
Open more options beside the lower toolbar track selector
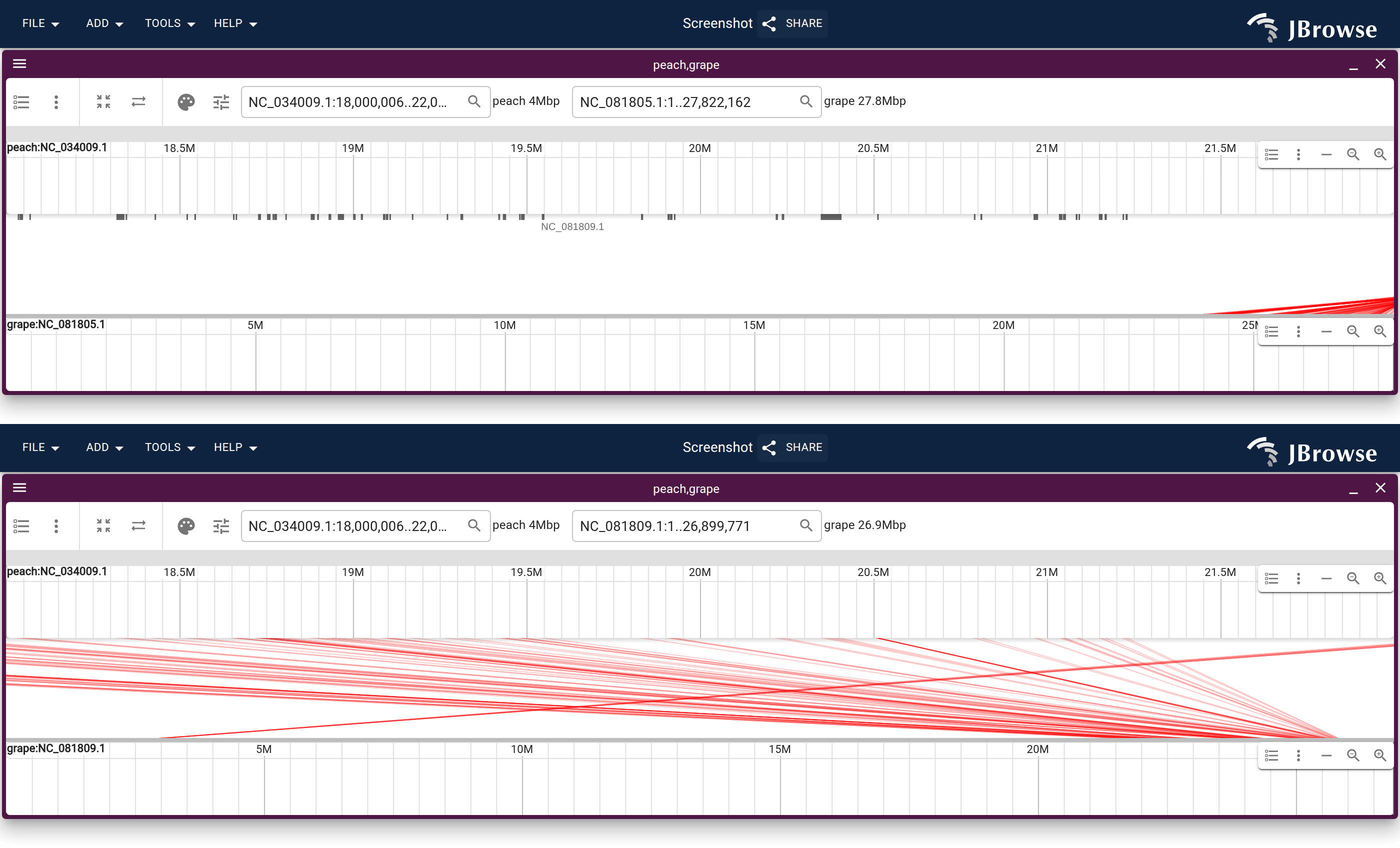[x=55, y=525]
